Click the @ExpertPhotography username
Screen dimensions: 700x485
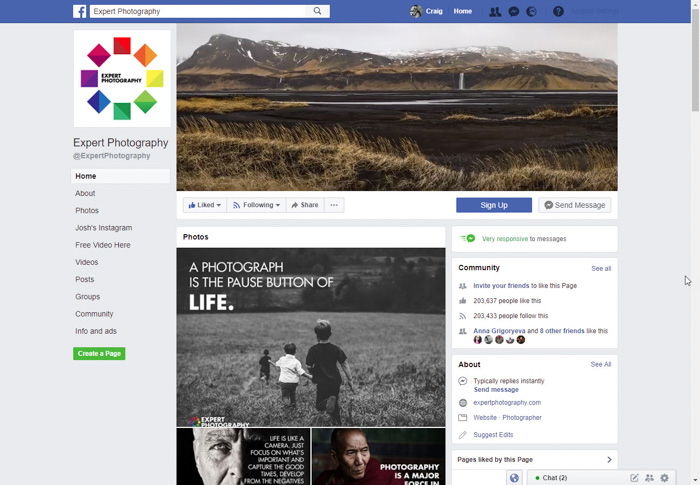pos(112,156)
